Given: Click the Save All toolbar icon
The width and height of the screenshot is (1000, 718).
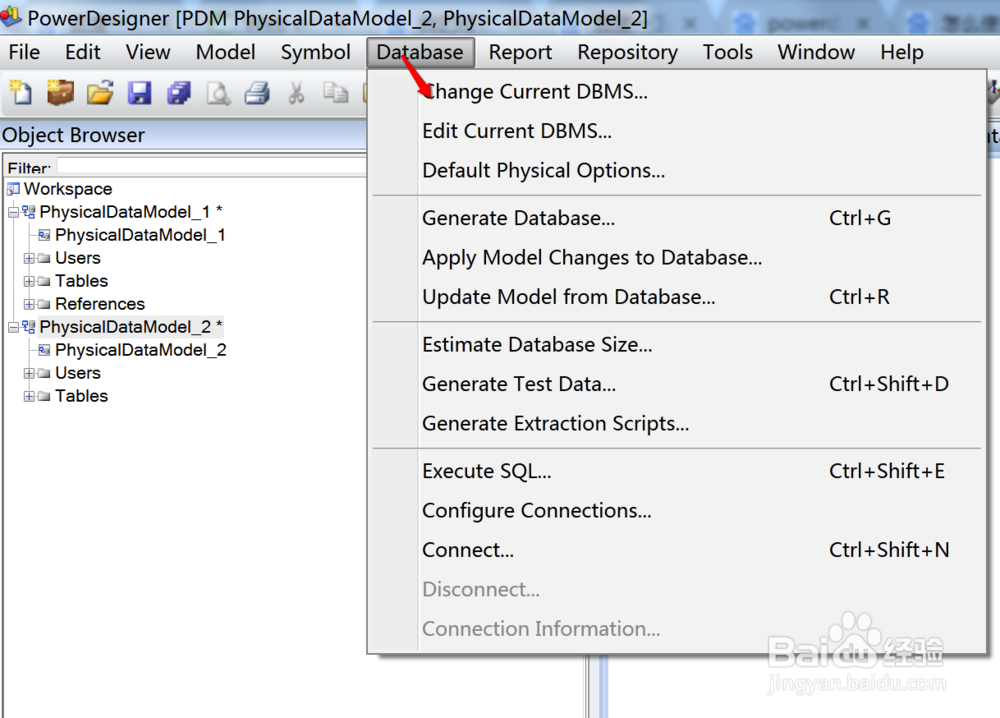Looking at the screenshot, I should (x=179, y=93).
